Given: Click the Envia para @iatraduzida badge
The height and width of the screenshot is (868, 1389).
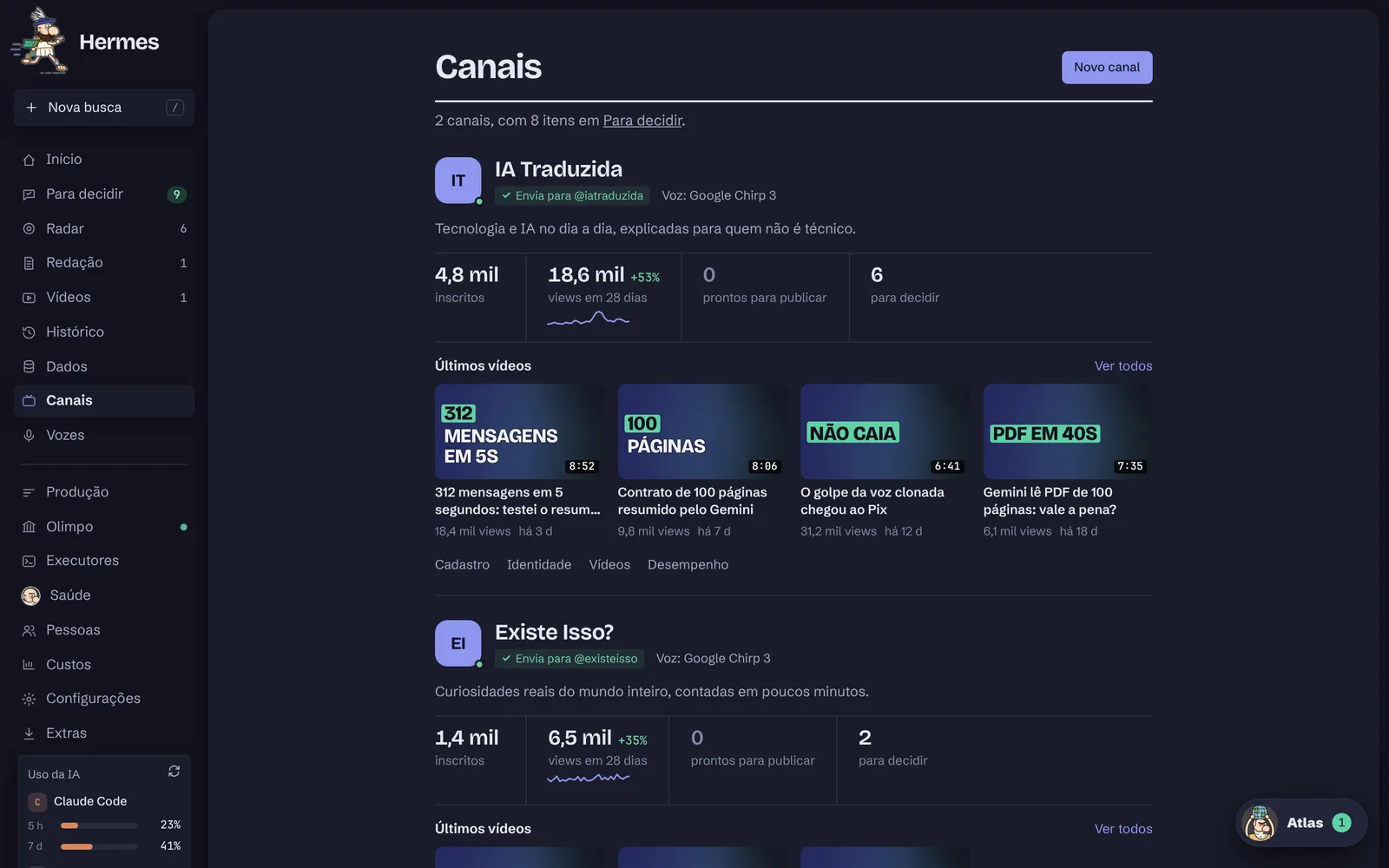Looking at the screenshot, I should pyautogui.click(x=572, y=196).
